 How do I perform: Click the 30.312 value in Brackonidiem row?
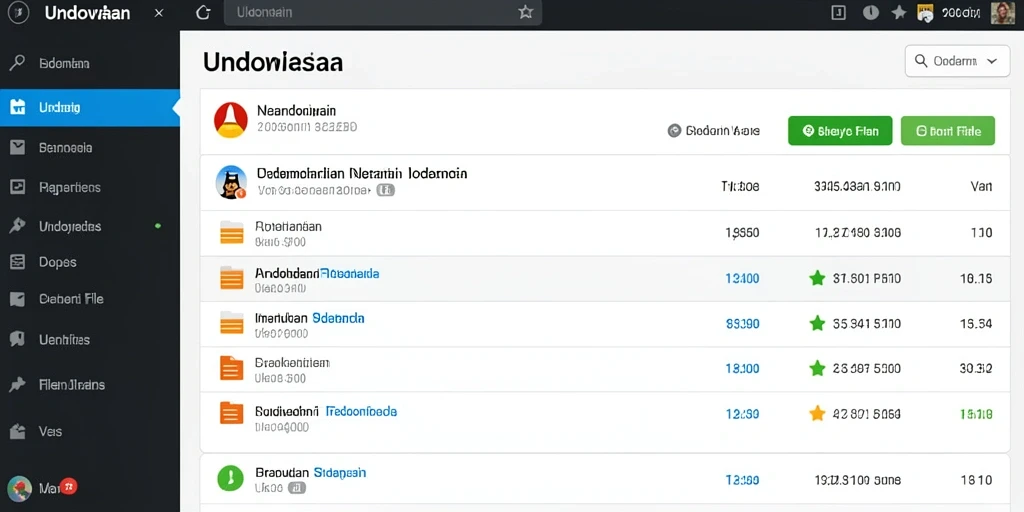pos(976,368)
